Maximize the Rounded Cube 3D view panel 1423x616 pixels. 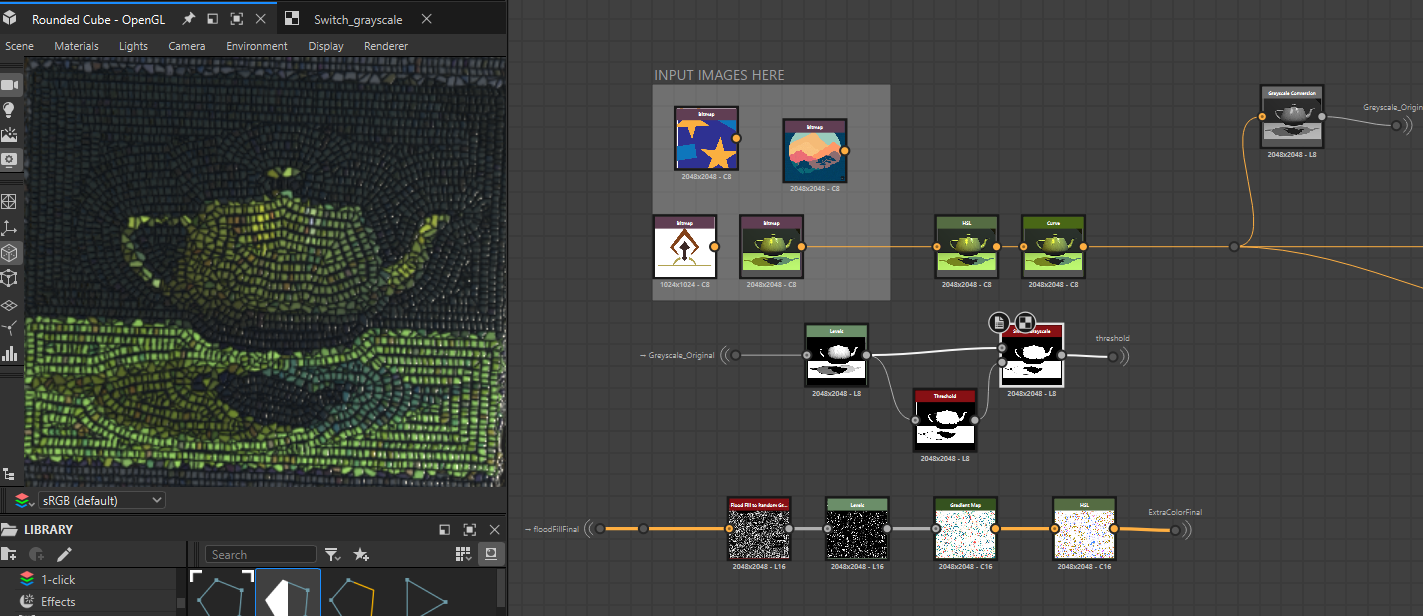coord(237,19)
